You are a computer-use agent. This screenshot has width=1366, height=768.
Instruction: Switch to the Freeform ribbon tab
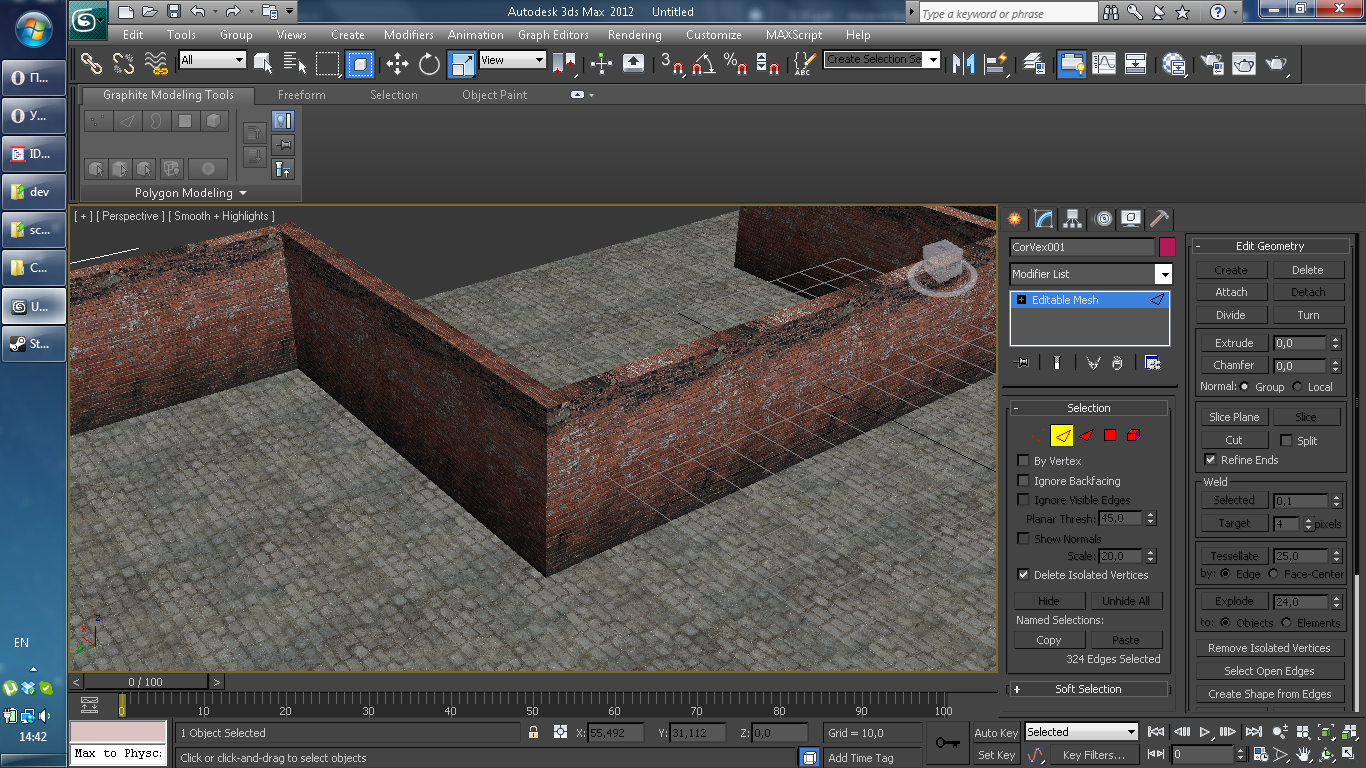301,95
